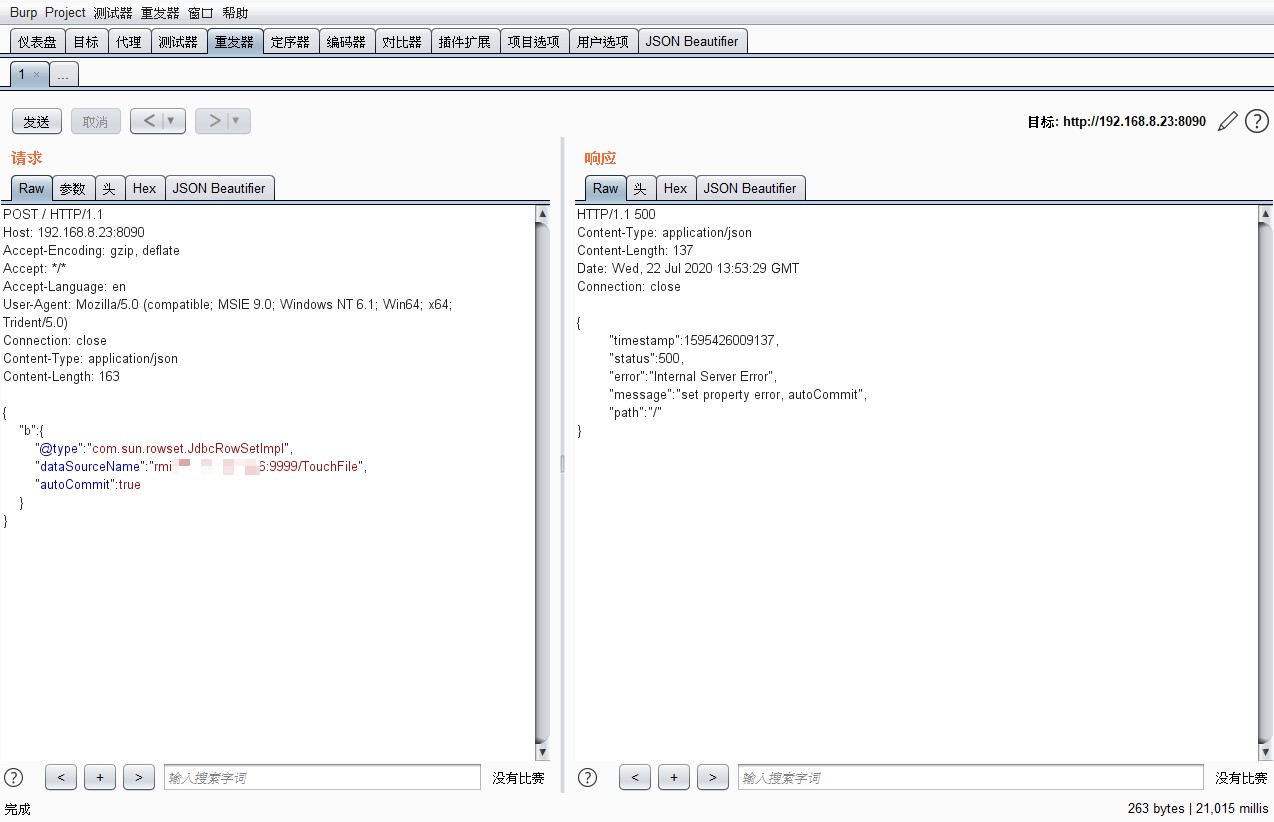Focus the response search input field

971,777
